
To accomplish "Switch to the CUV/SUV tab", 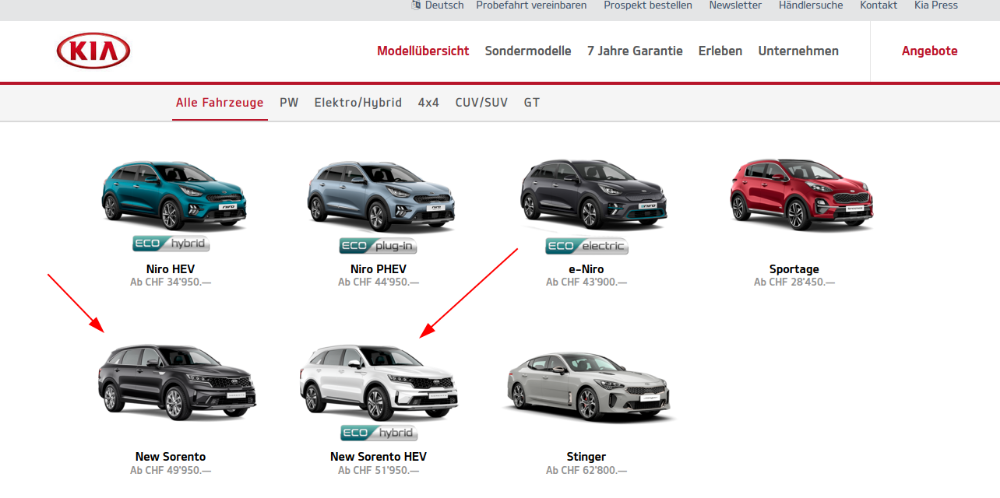I will pyautogui.click(x=482, y=103).
